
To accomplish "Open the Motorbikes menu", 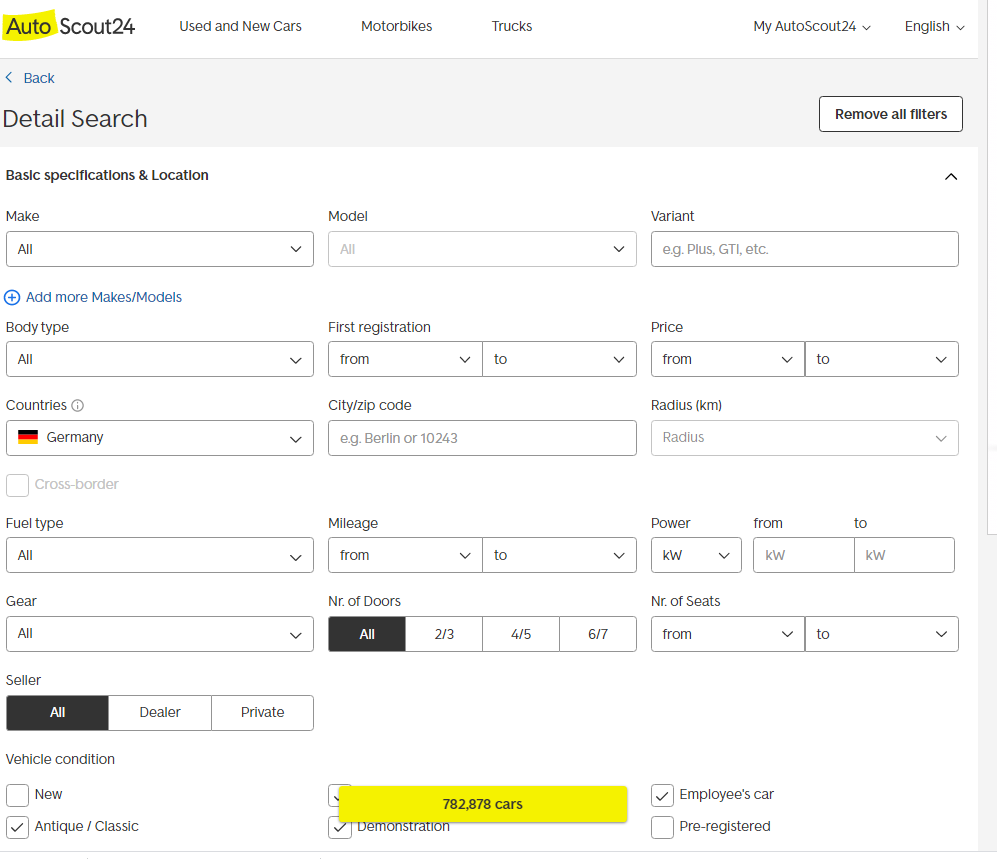I will coord(396,26).
